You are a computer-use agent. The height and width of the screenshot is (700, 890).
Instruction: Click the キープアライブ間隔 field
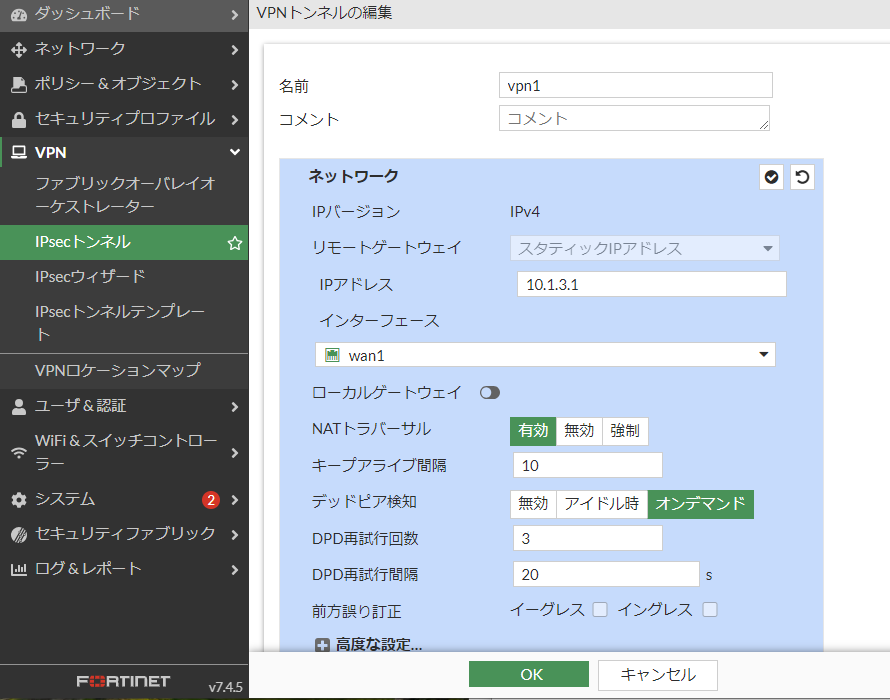tap(587, 466)
